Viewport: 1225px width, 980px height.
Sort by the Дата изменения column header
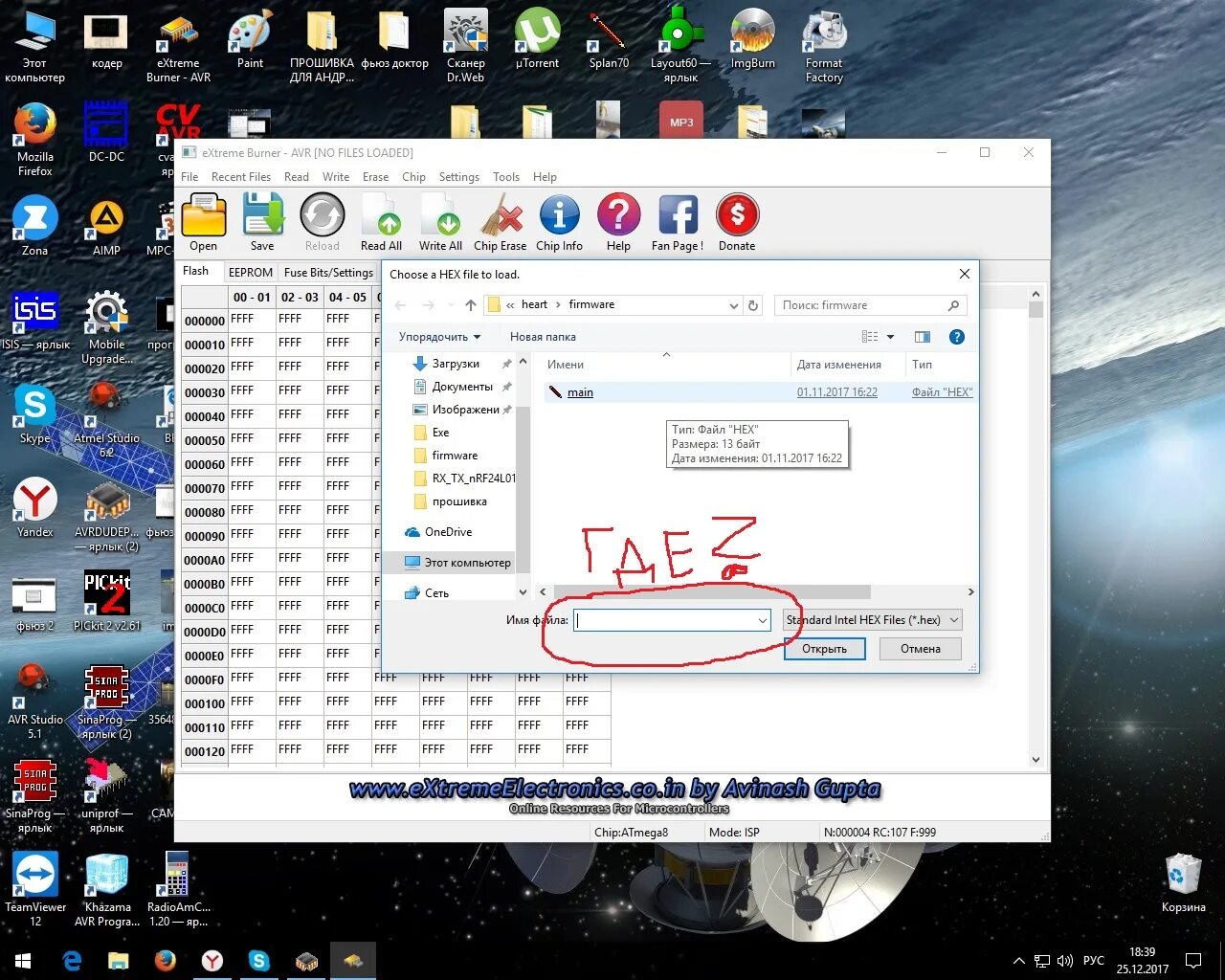coord(839,365)
